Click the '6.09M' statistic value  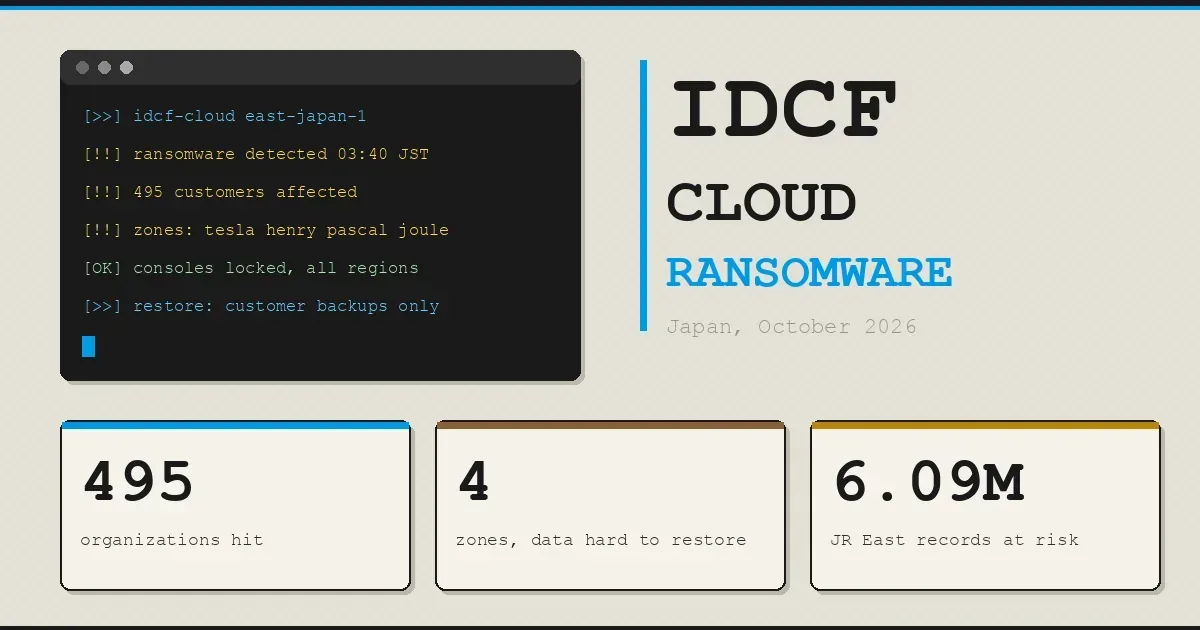pyautogui.click(x=928, y=482)
